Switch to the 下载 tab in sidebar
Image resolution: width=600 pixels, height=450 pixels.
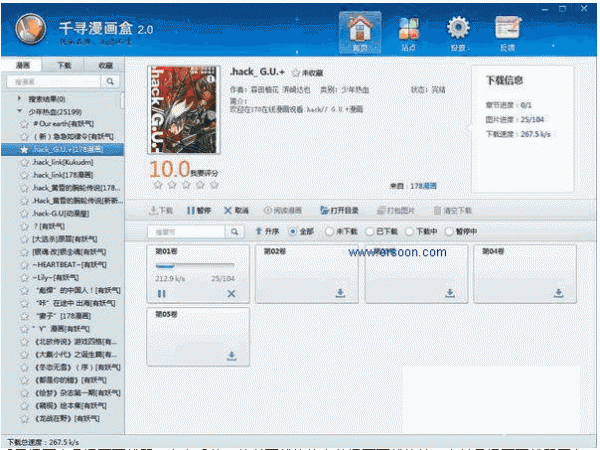tap(64, 63)
